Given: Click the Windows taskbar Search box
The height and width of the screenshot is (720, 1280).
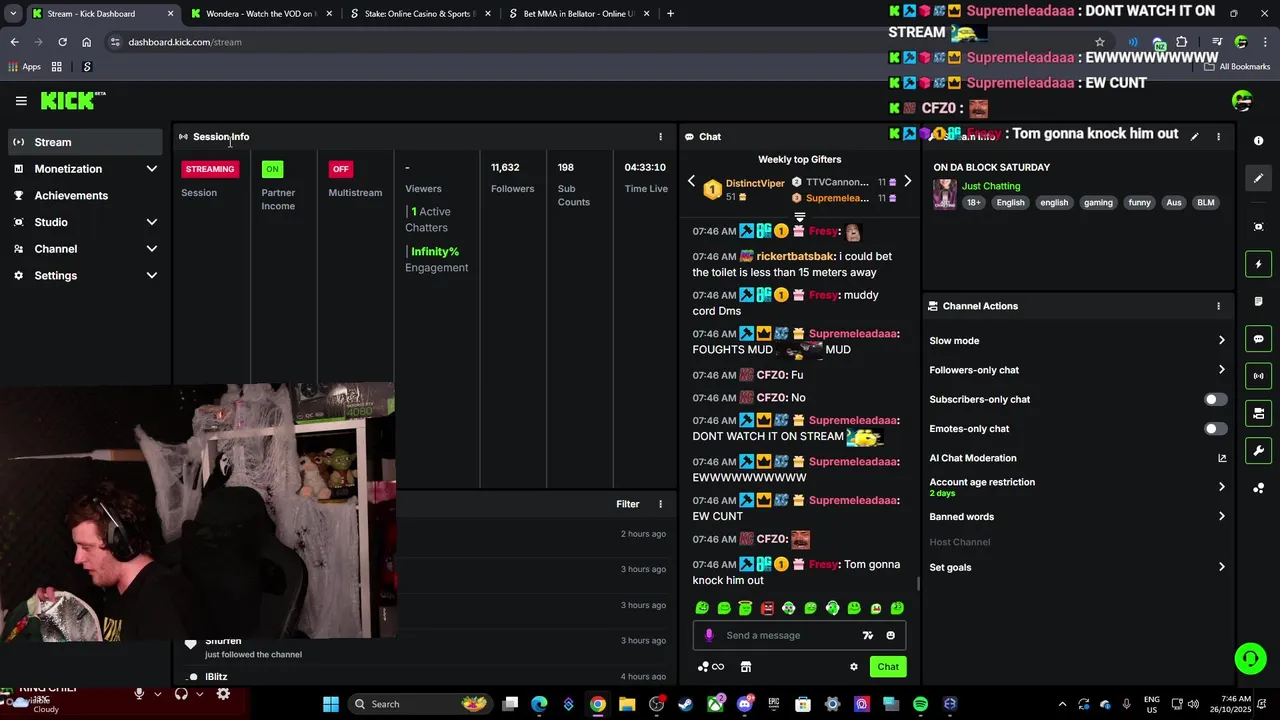Looking at the screenshot, I should click(420, 704).
